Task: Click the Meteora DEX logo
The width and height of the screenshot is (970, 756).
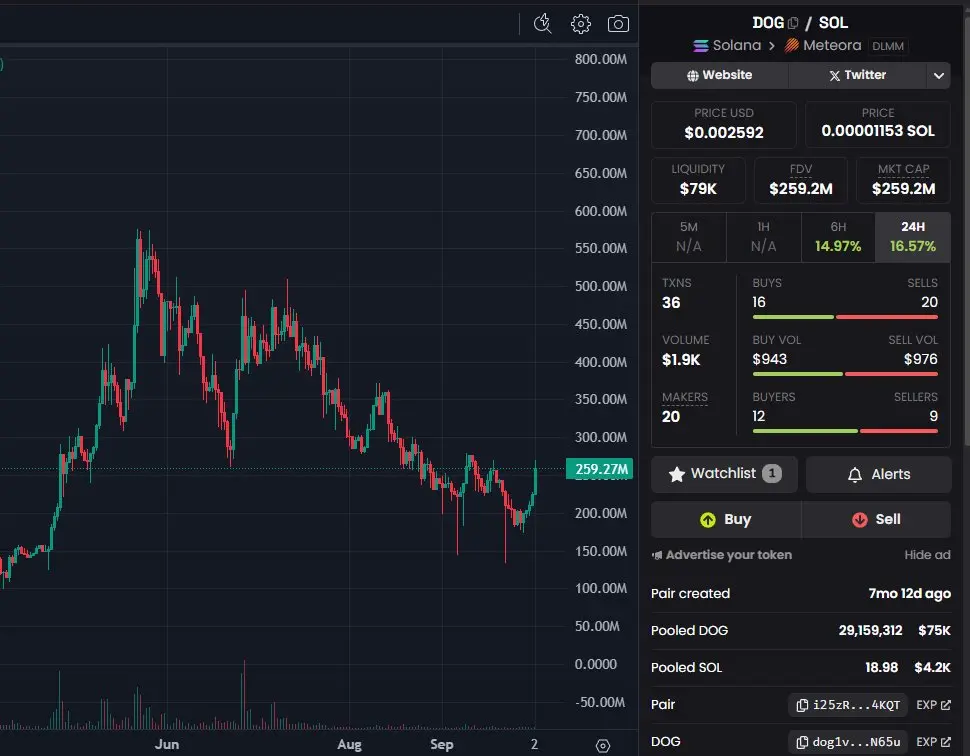Action: coord(791,46)
